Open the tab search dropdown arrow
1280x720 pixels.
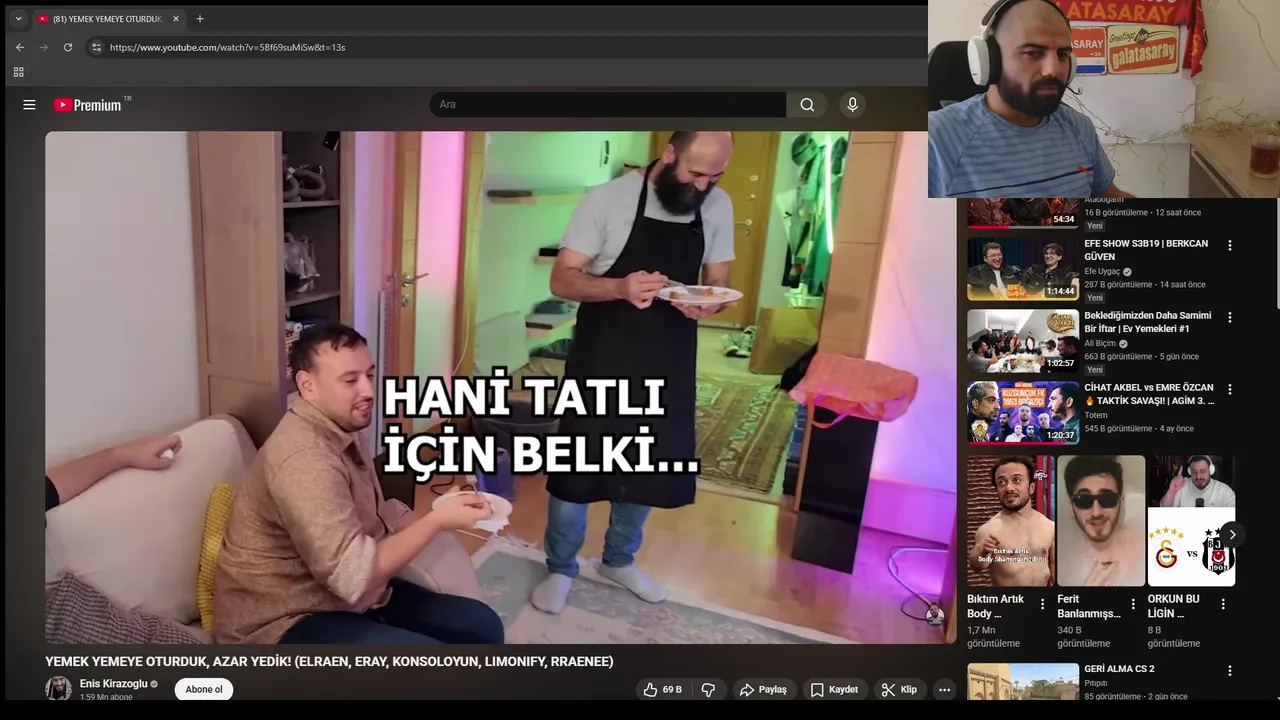[x=18, y=18]
